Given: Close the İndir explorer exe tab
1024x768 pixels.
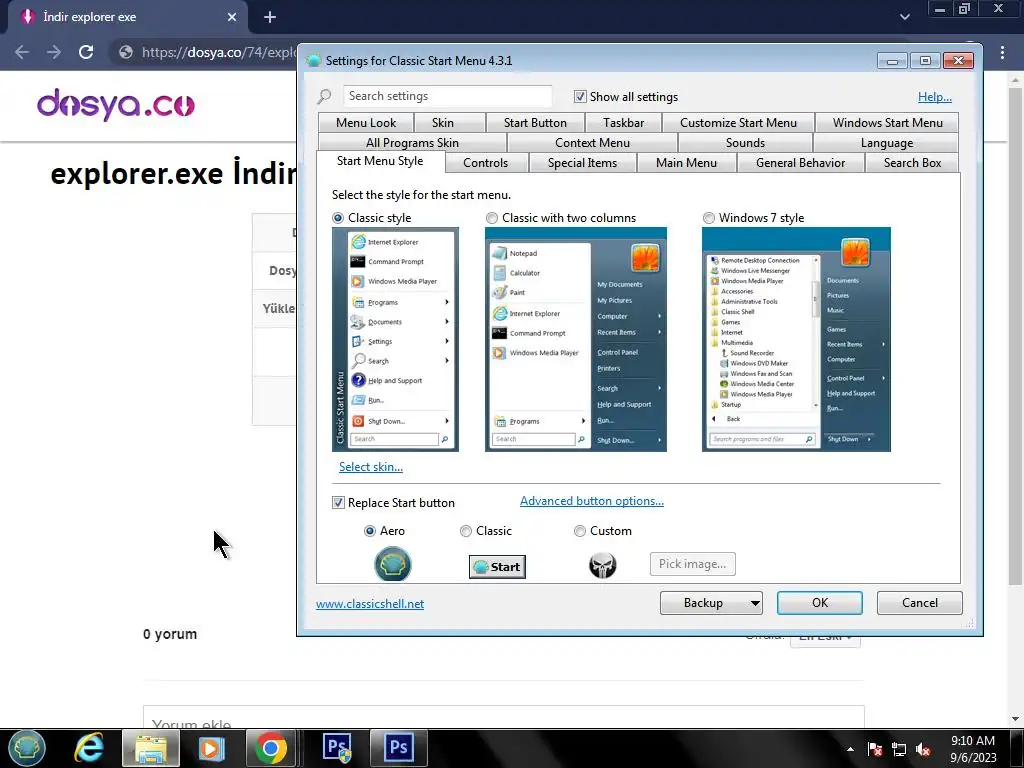Looking at the screenshot, I should pyautogui.click(x=232, y=17).
